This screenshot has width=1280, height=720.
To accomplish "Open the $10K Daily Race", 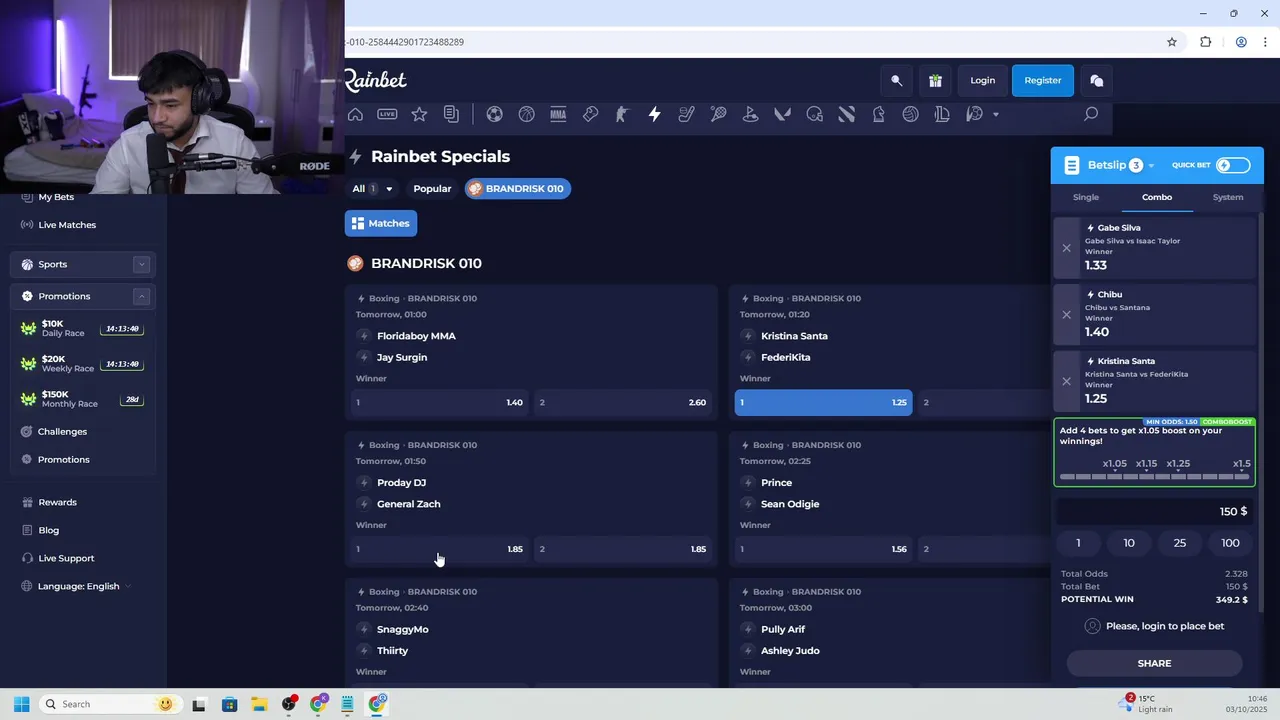I will click(x=82, y=328).
